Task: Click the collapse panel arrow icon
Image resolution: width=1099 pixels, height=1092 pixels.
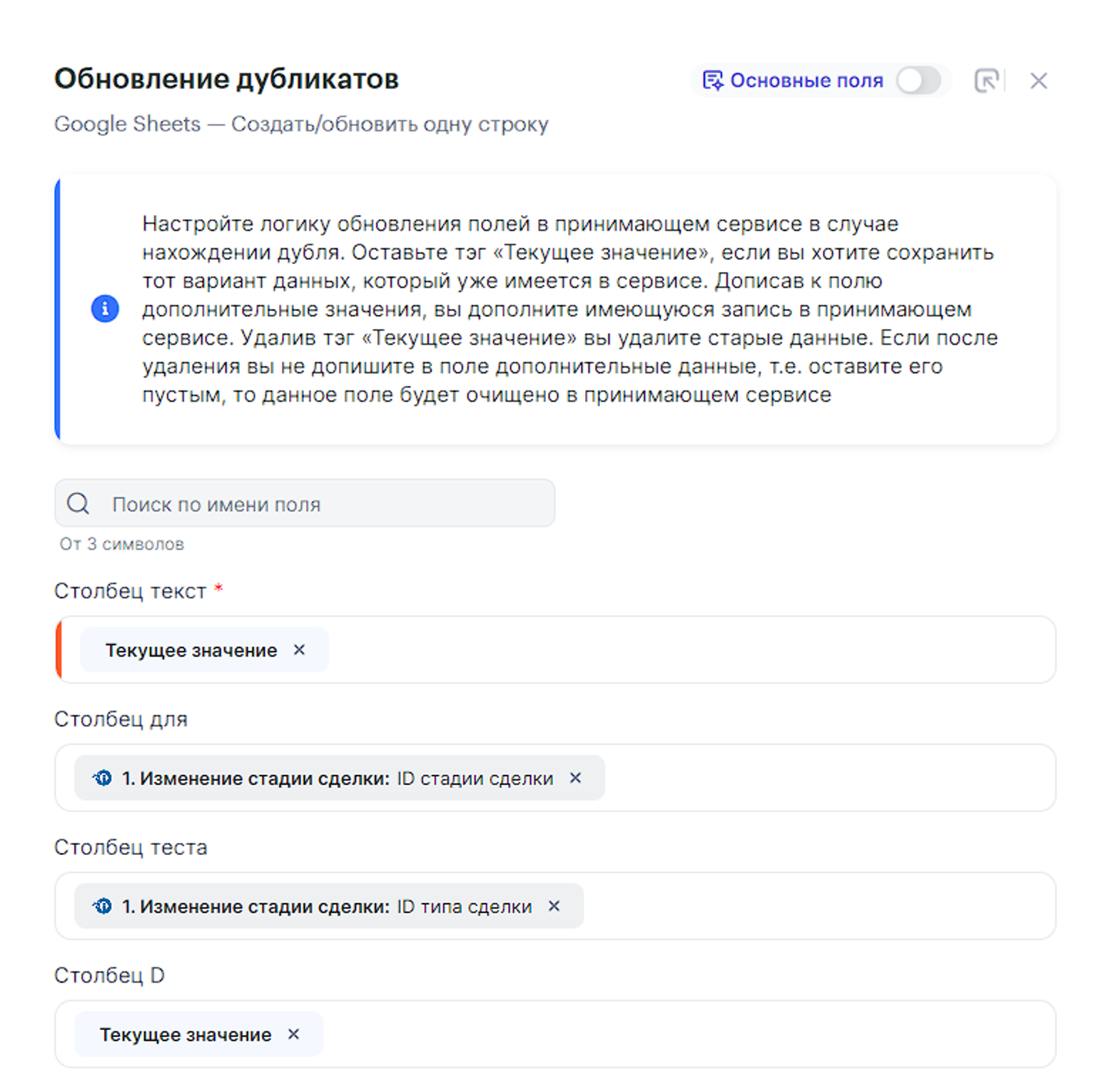Action: 986,81
